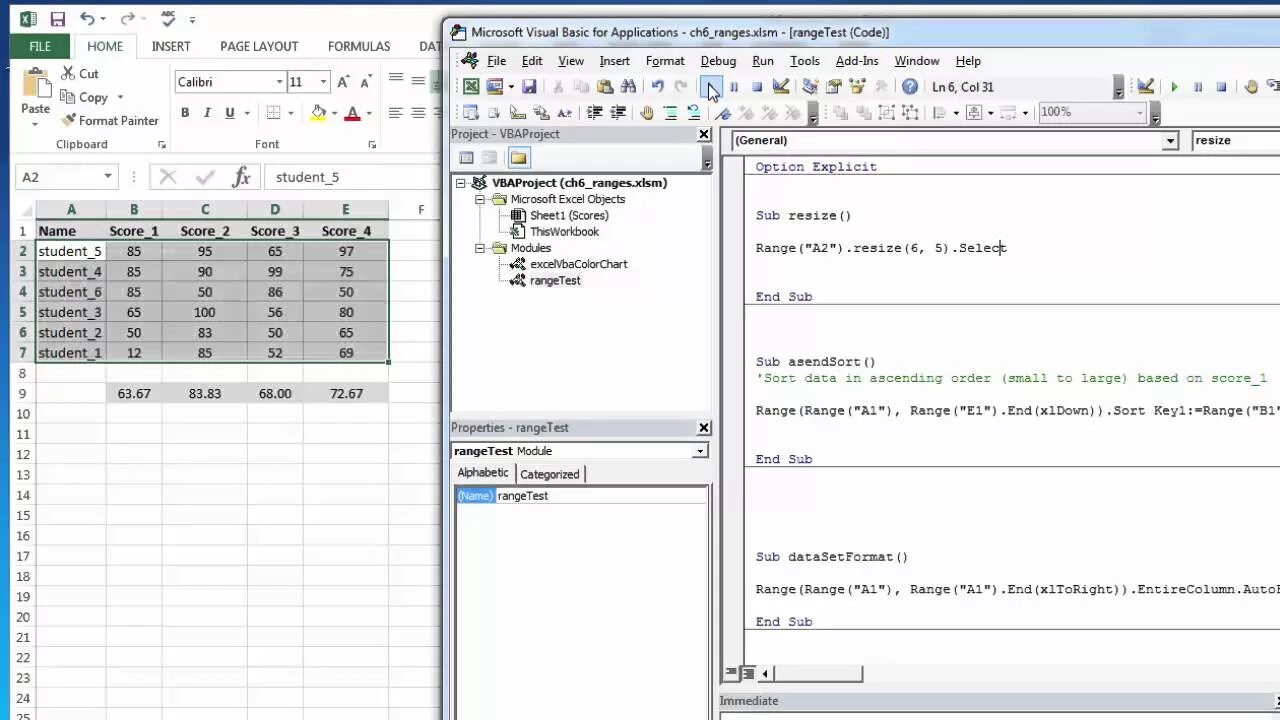Click the blue Help question mark icon
The width and height of the screenshot is (1280, 720).
[909, 87]
